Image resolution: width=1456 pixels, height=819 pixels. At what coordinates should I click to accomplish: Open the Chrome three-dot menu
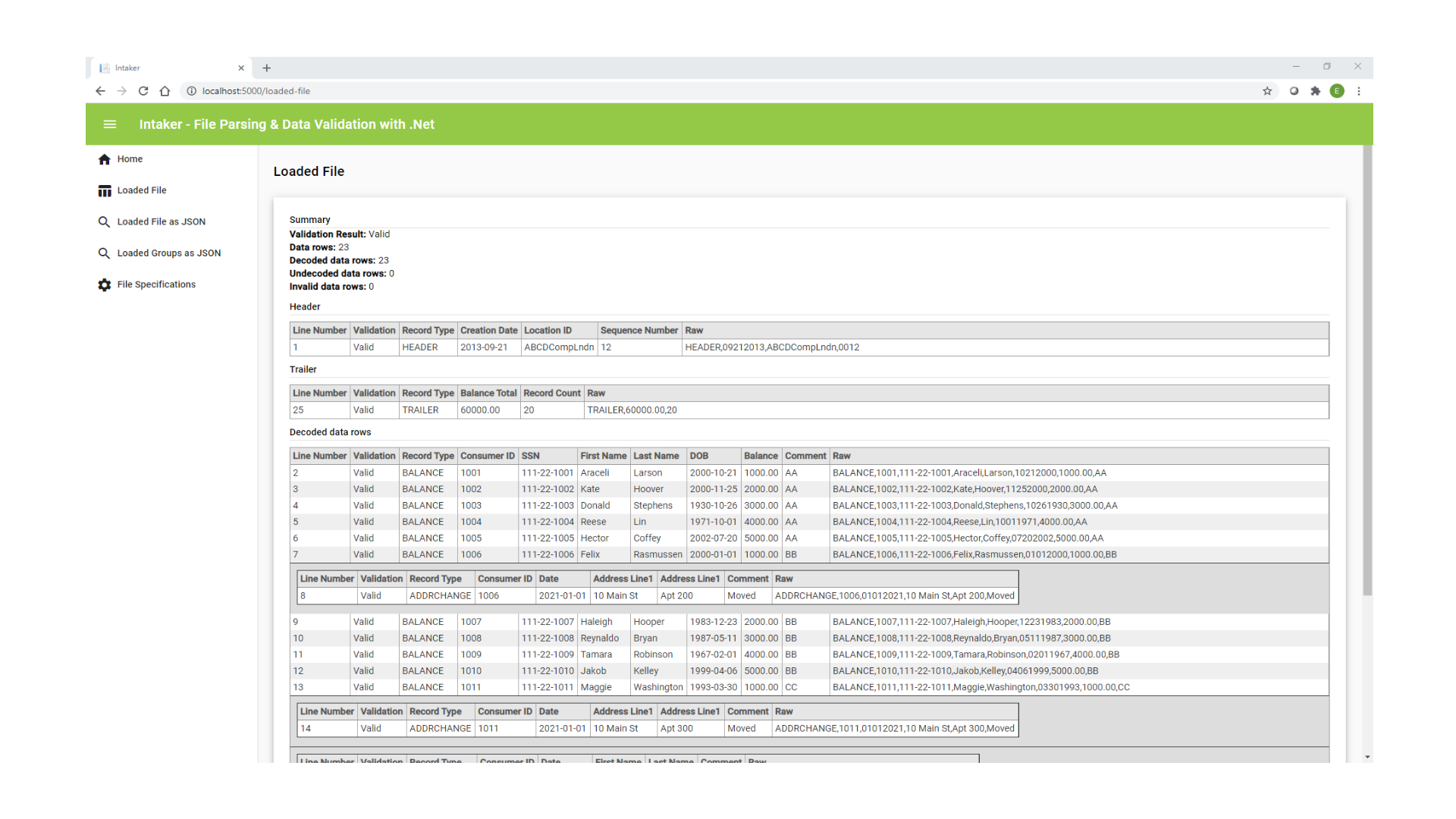pos(1358,91)
